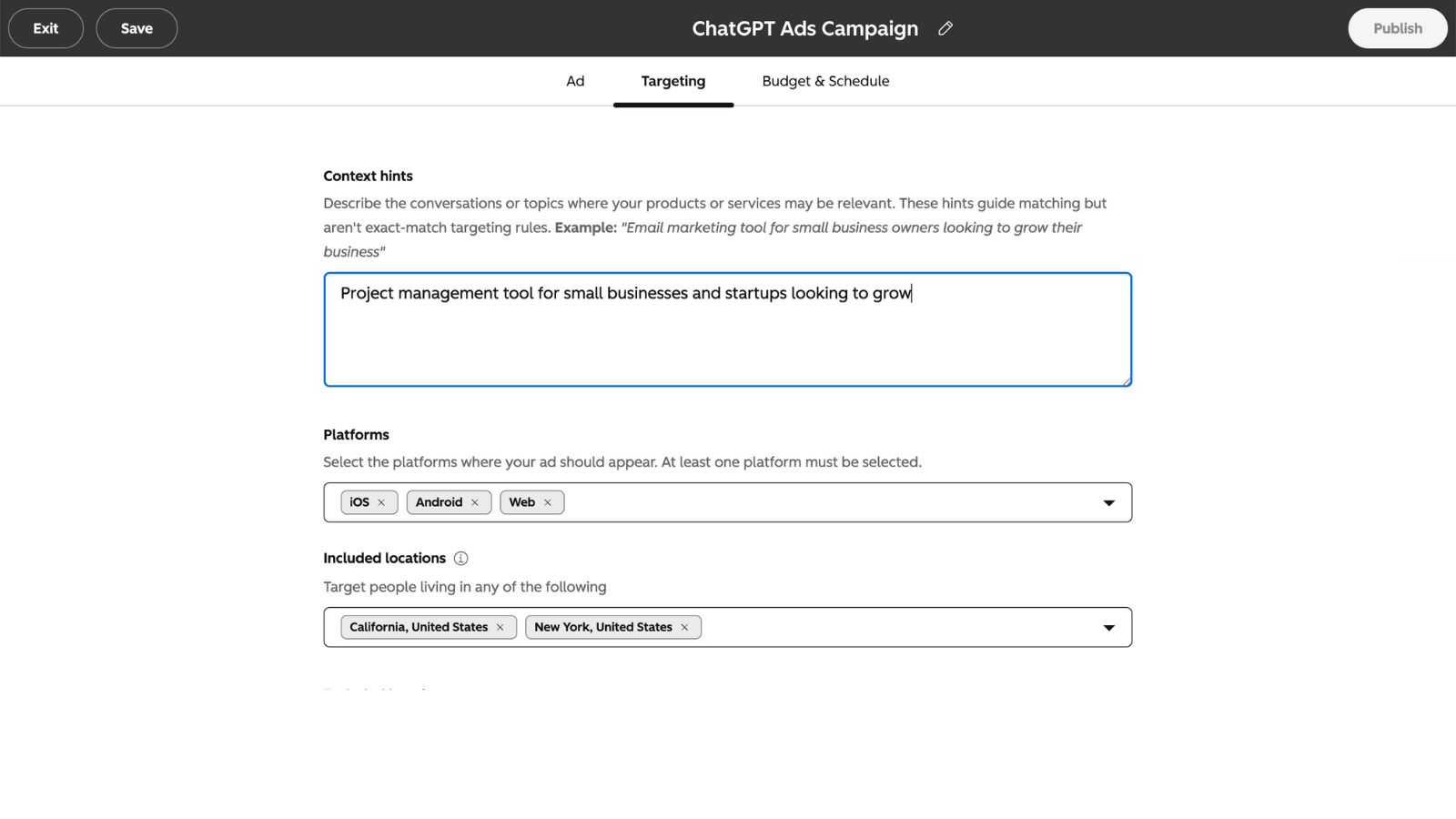This screenshot has width=1456, height=819.
Task: Open Included locations info icon
Action: pyautogui.click(x=461, y=558)
